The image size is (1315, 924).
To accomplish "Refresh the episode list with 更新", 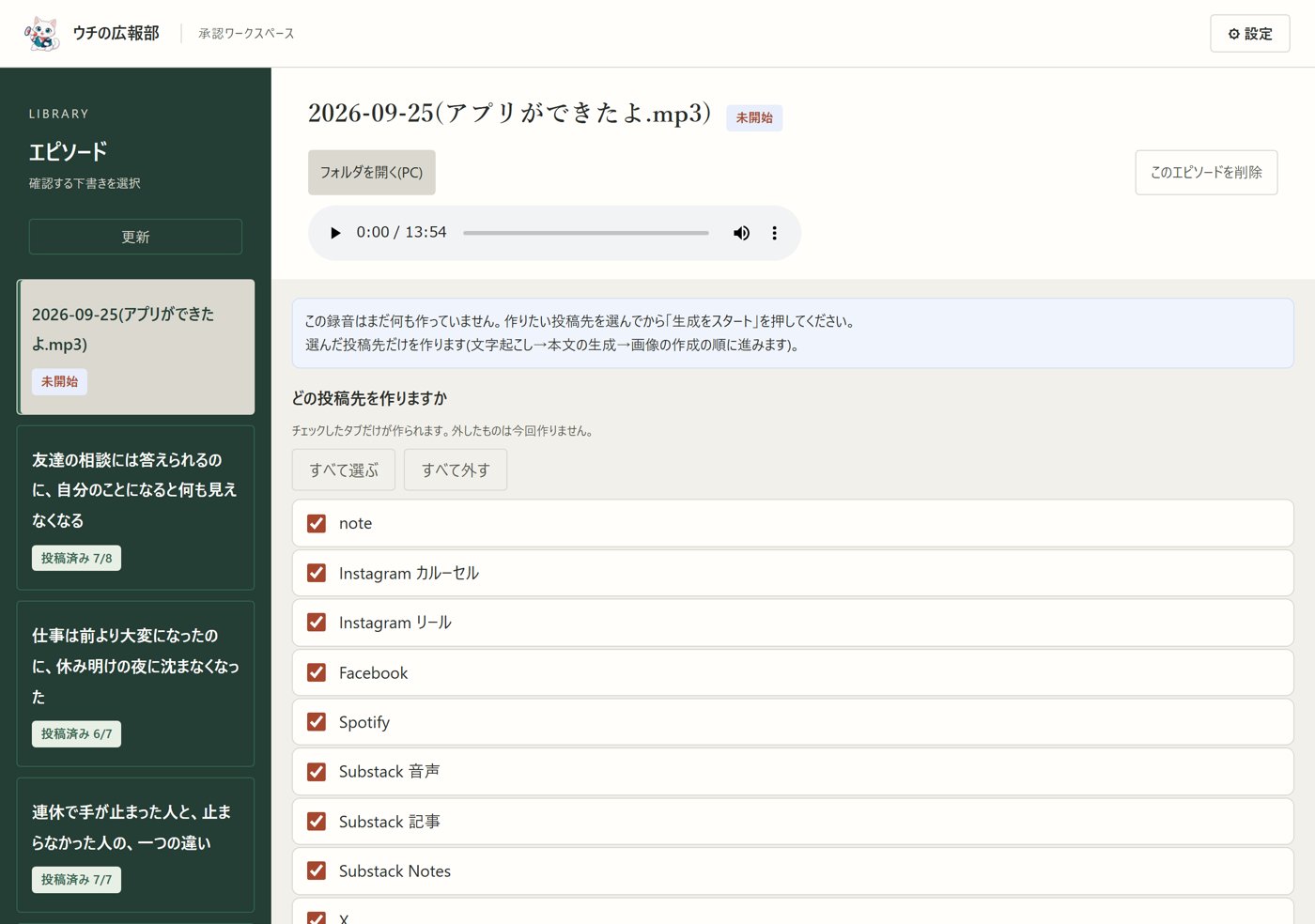I will pos(135,237).
